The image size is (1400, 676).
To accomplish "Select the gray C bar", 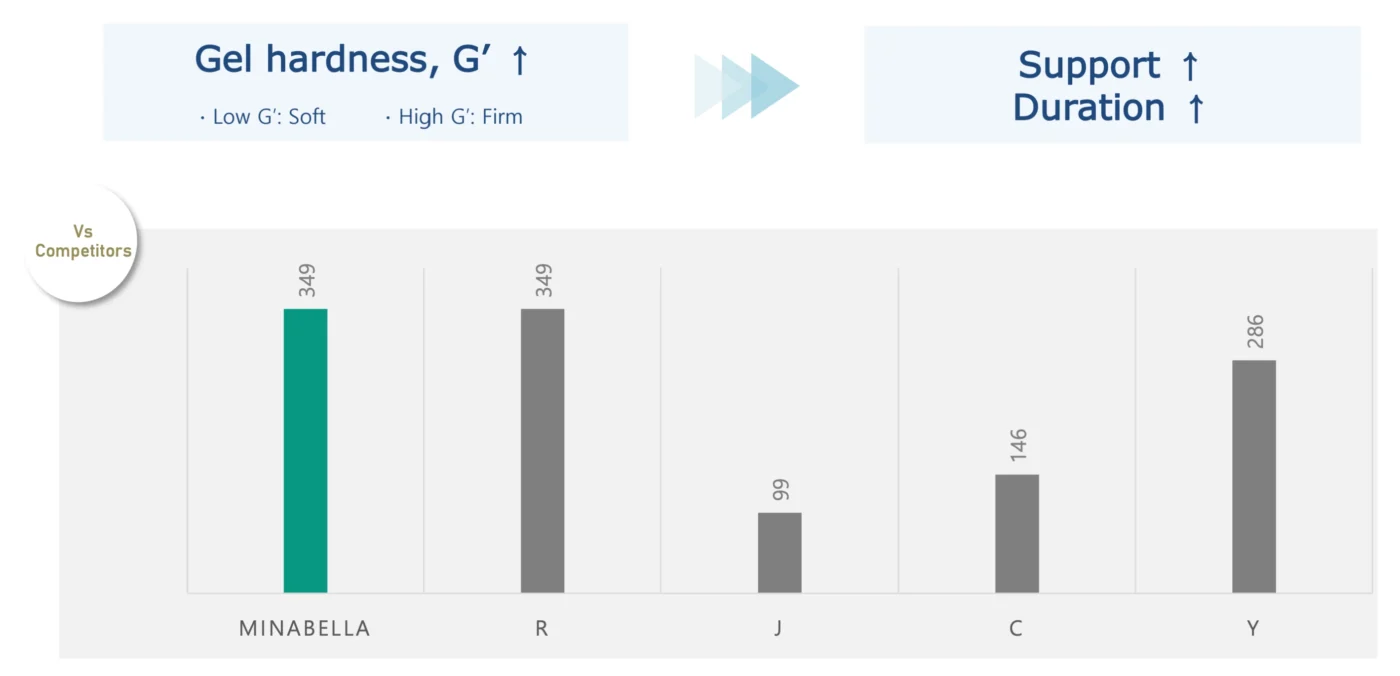I will coord(1016,533).
